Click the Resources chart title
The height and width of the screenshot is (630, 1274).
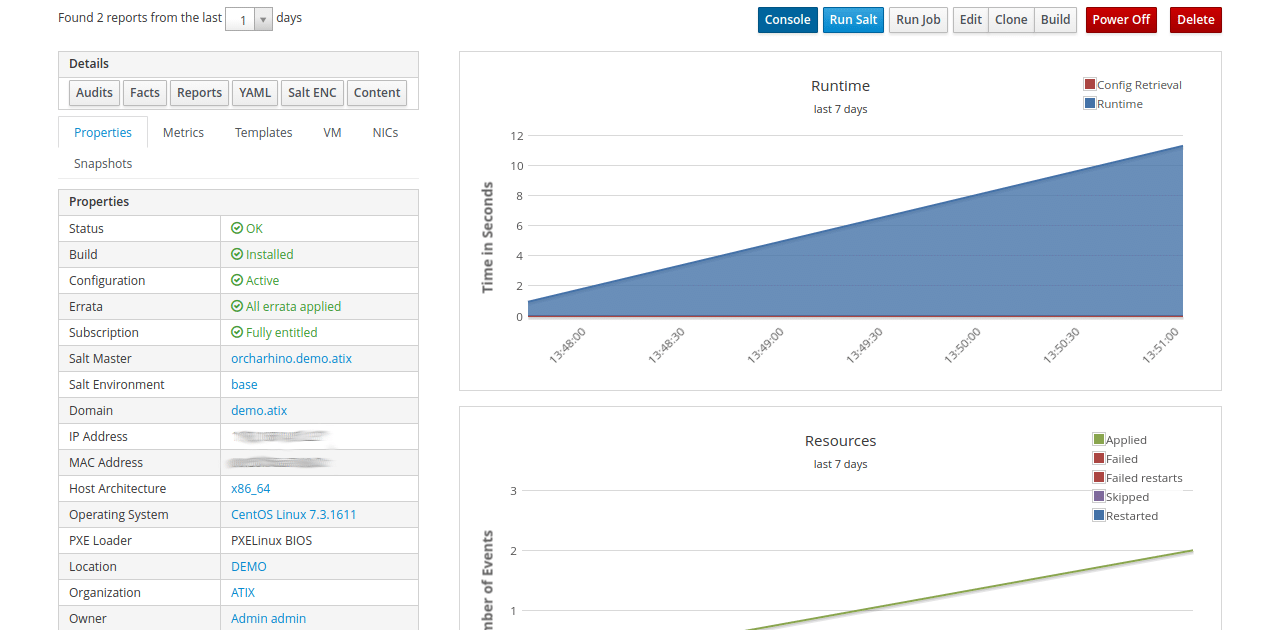(840, 441)
